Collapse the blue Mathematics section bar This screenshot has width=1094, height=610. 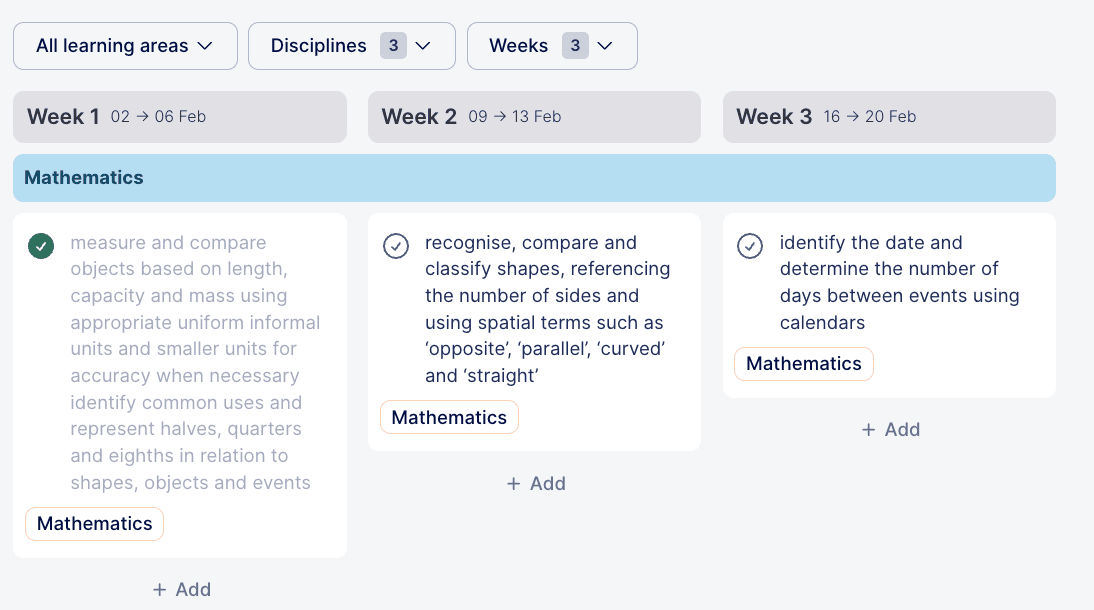(x=534, y=178)
